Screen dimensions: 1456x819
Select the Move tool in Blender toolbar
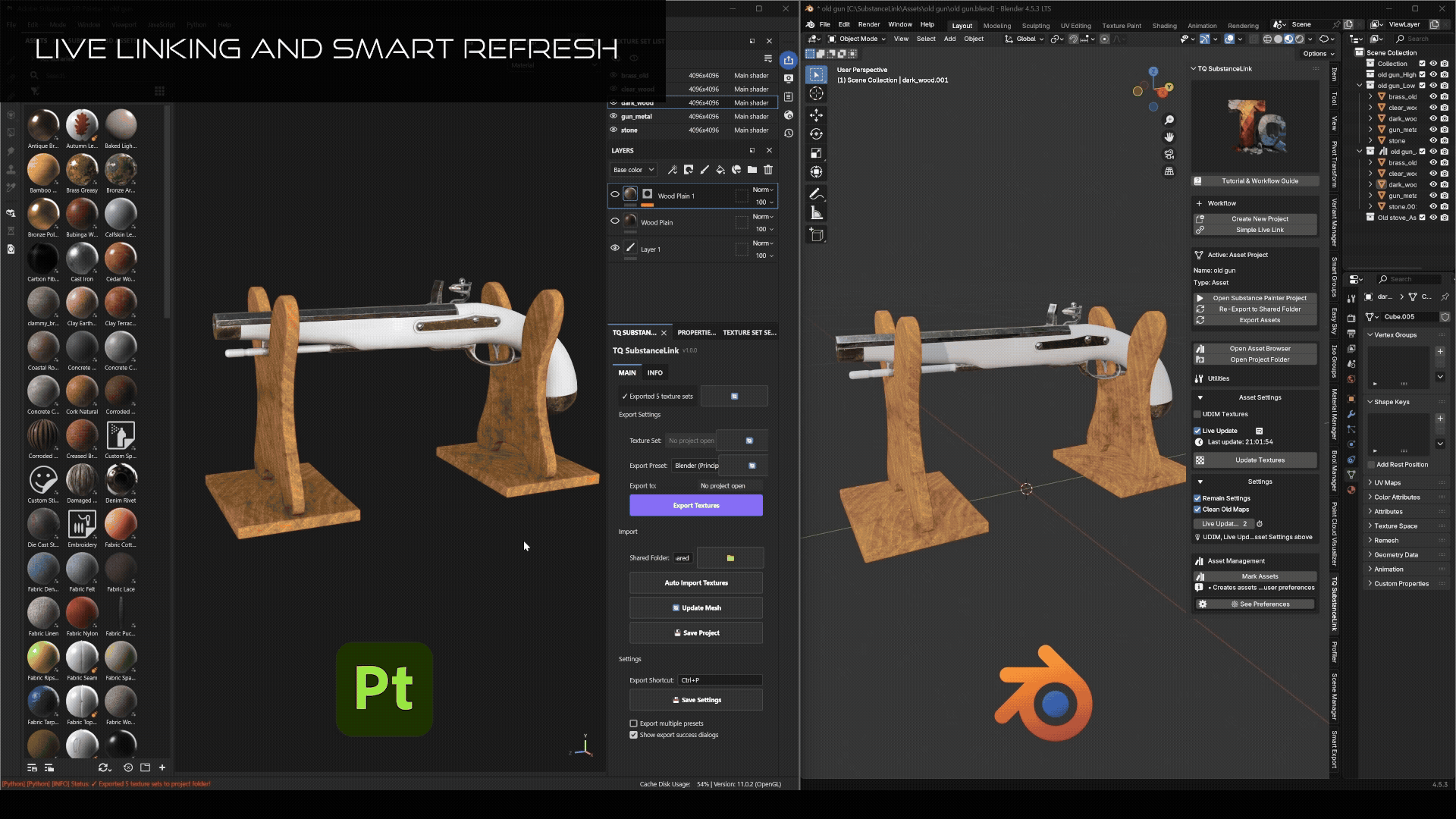tap(816, 115)
